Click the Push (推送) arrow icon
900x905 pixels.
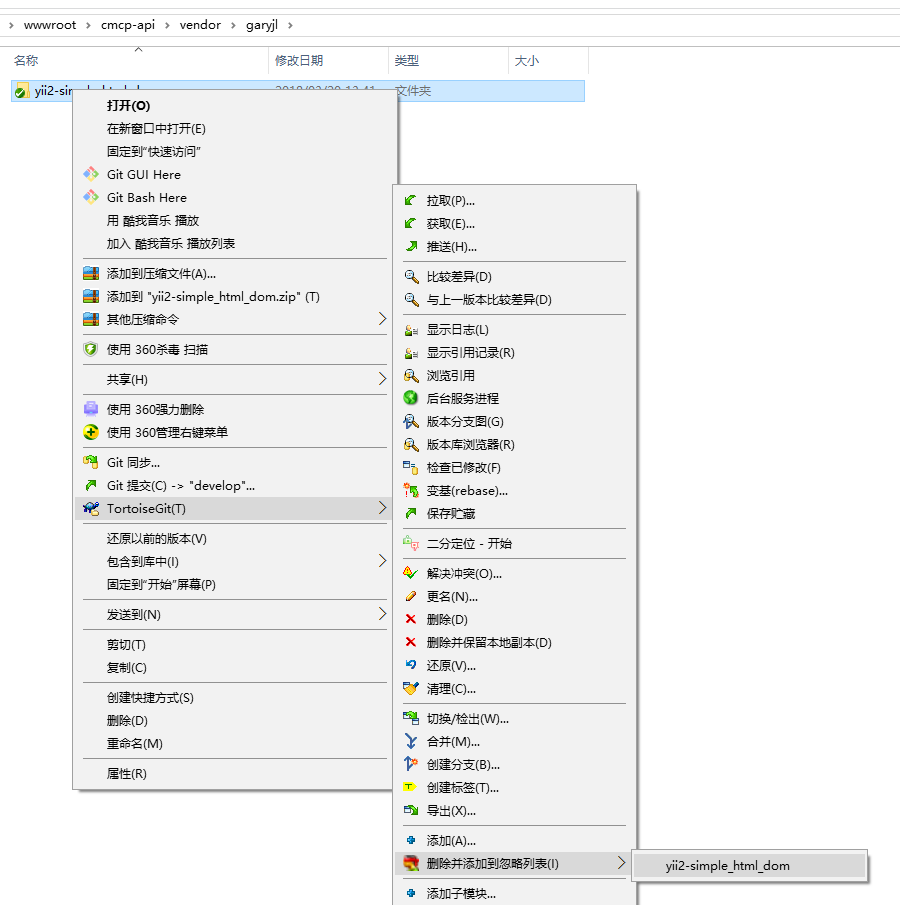pyautogui.click(x=410, y=246)
